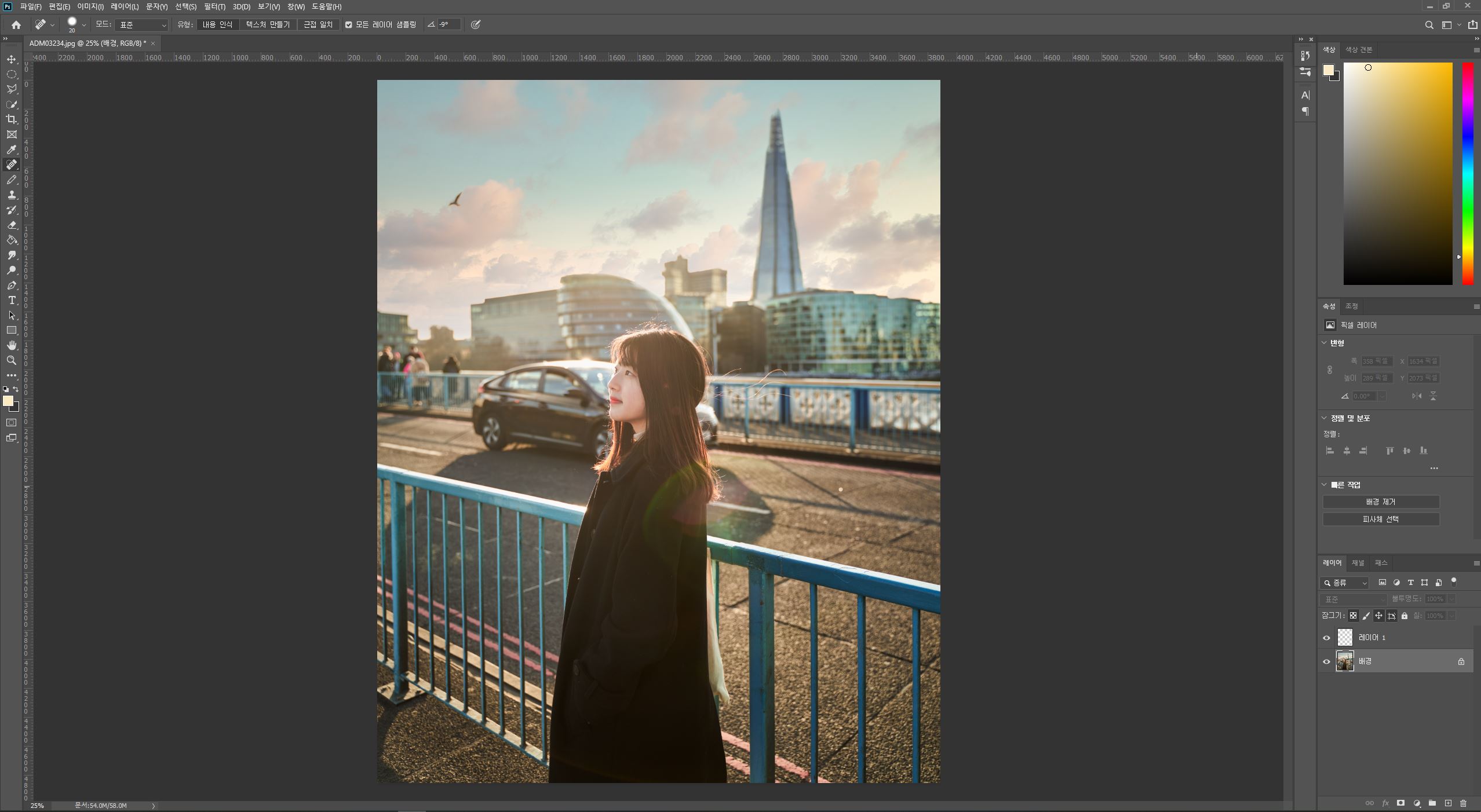Viewport: 1481px width, 812px height.
Task: Click the 배경 제거 button
Action: pos(1380,502)
